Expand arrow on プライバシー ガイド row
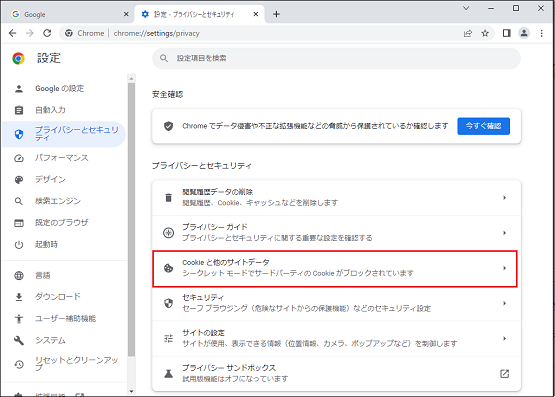Image resolution: width=555 pixels, height=397 pixels. tap(504, 233)
